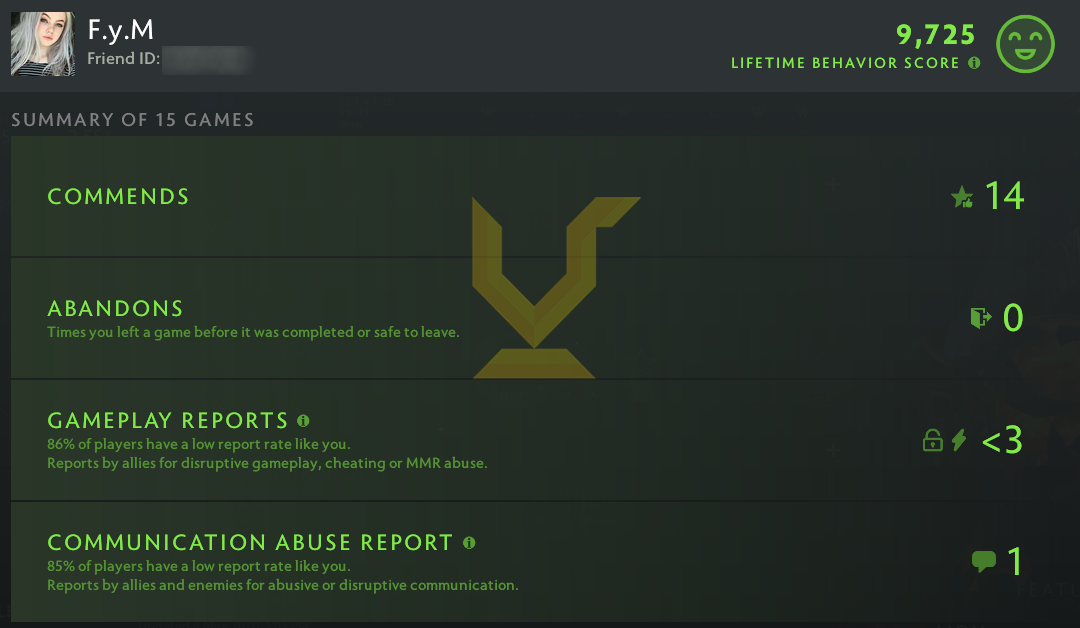Click the commends count of 14
The image size is (1080, 628).
click(x=1004, y=196)
